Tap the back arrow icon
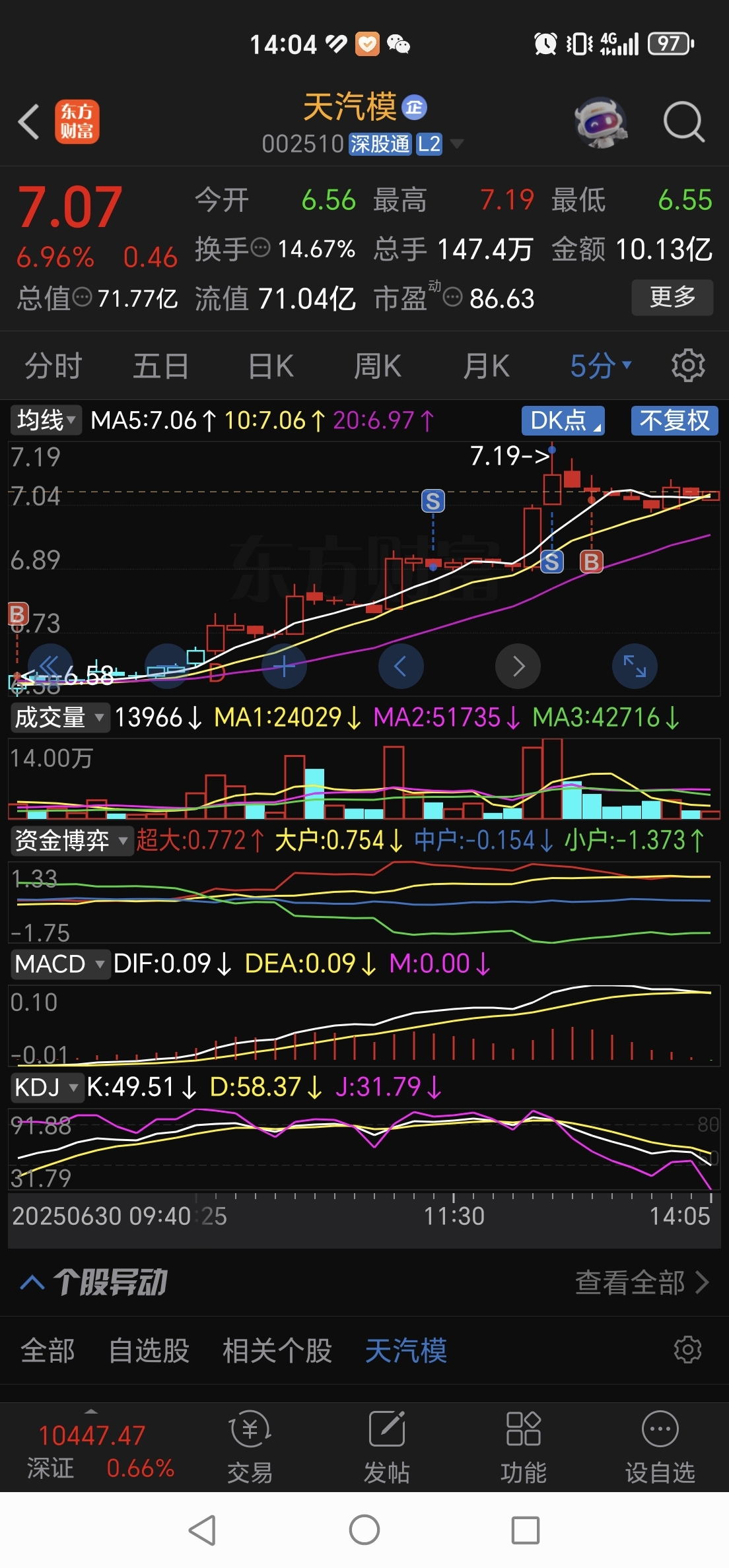 29,122
